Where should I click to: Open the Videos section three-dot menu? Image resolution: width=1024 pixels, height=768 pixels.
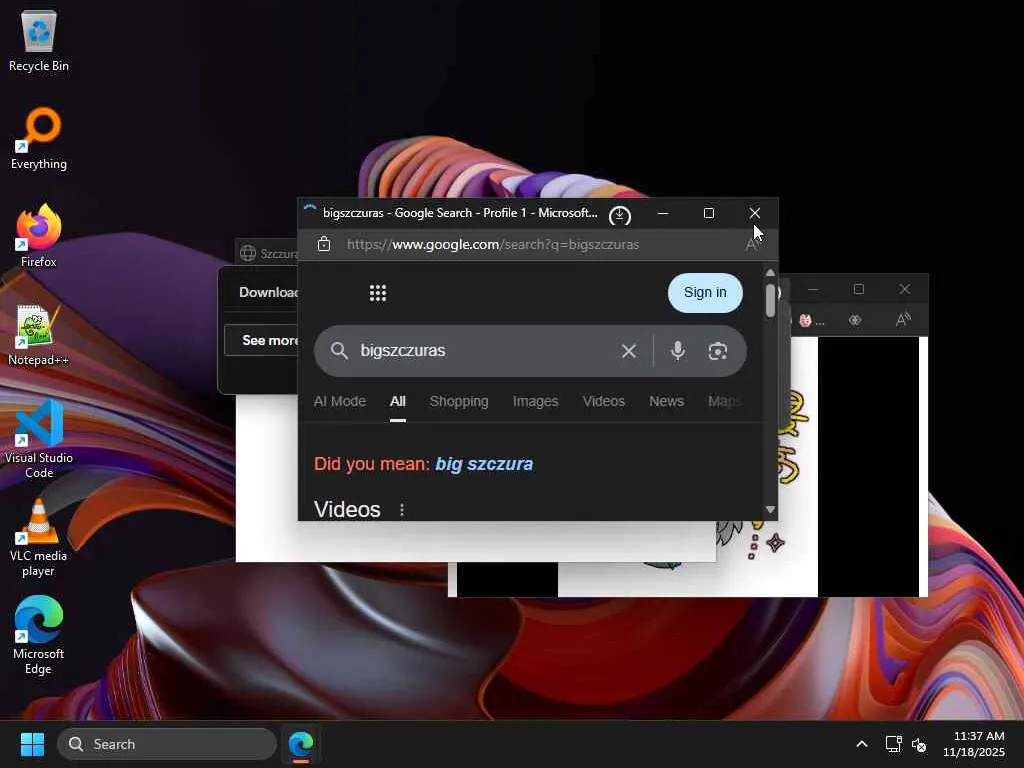click(x=402, y=510)
